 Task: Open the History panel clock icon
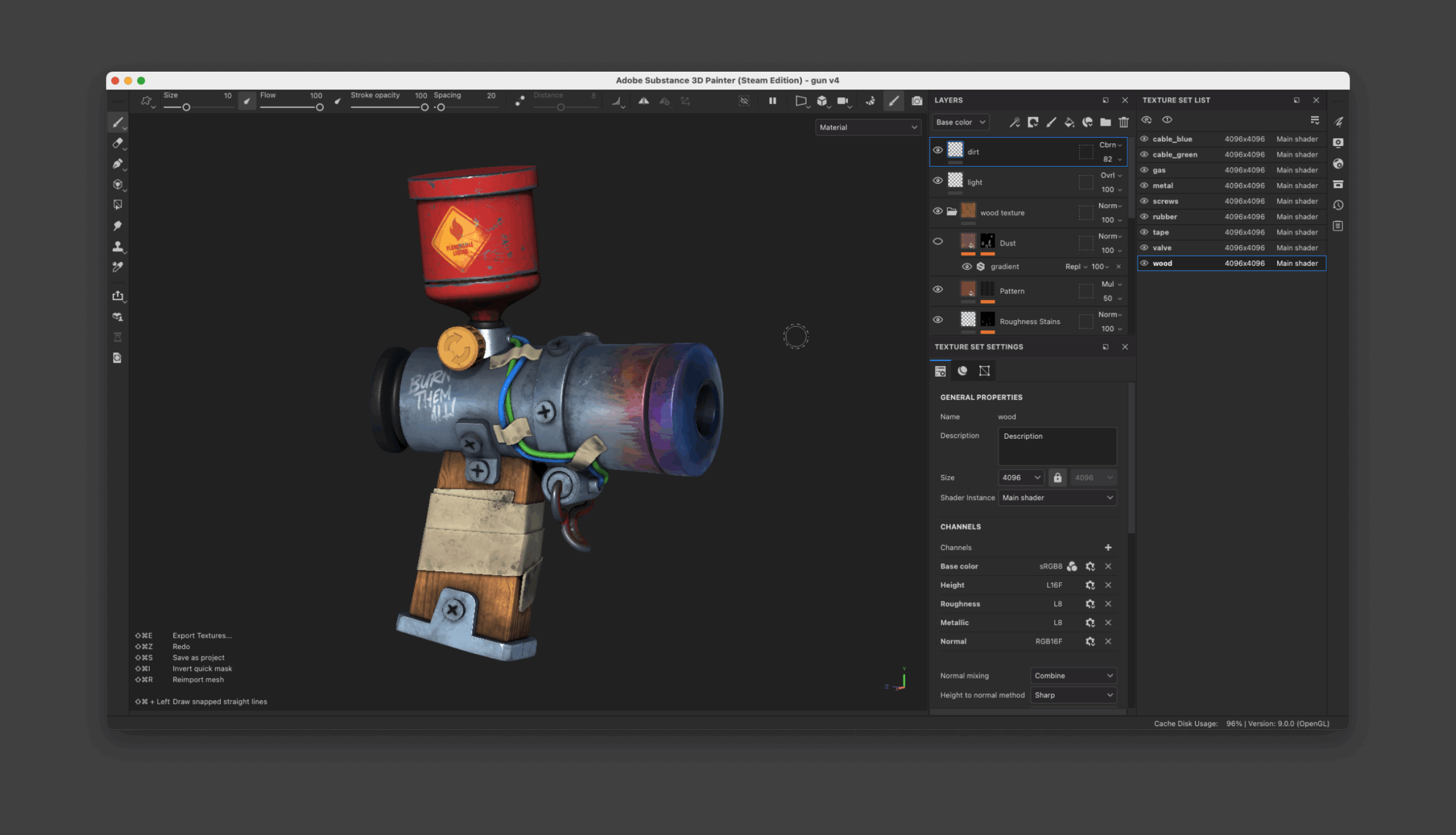point(1338,205)
